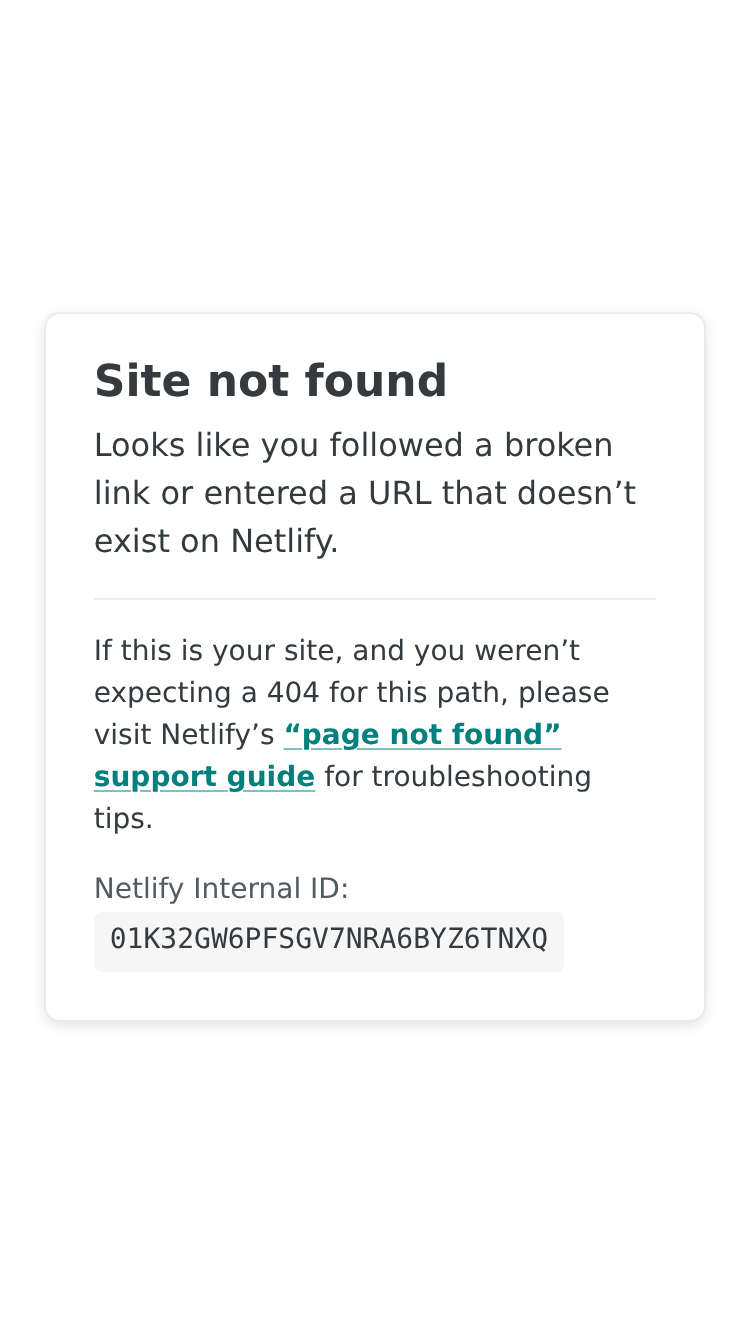
Task: Click the "visit Netlify's" text before the link
Action: [184, 735]
